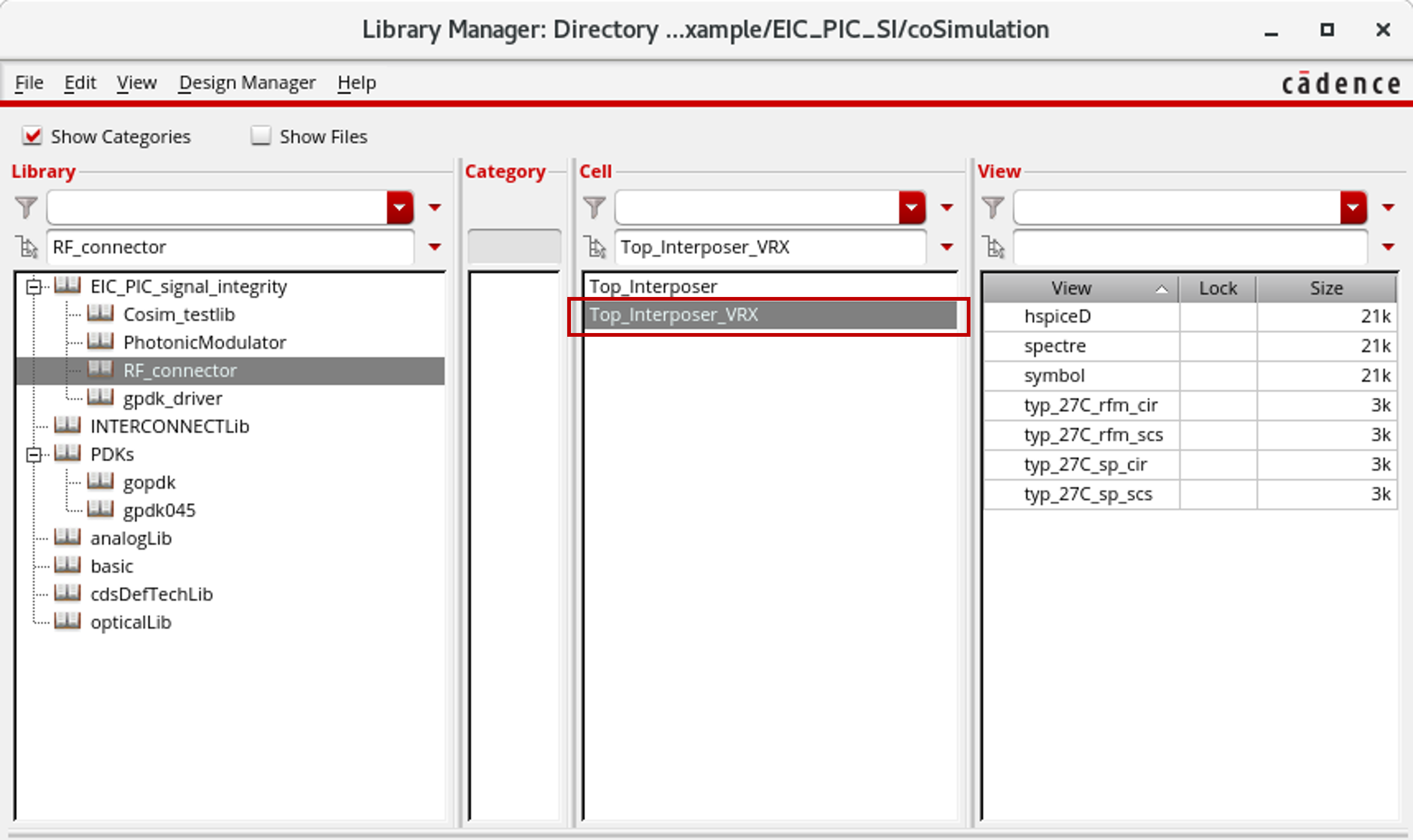Select the typ_27C_sp_scs view
This screenshot has height=840, width=1413.
tap(1190, 494)
